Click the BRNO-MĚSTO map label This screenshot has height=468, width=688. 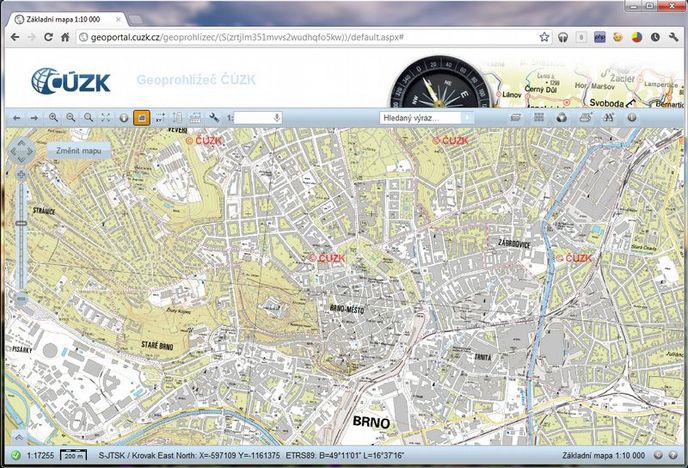click(347, 309)
